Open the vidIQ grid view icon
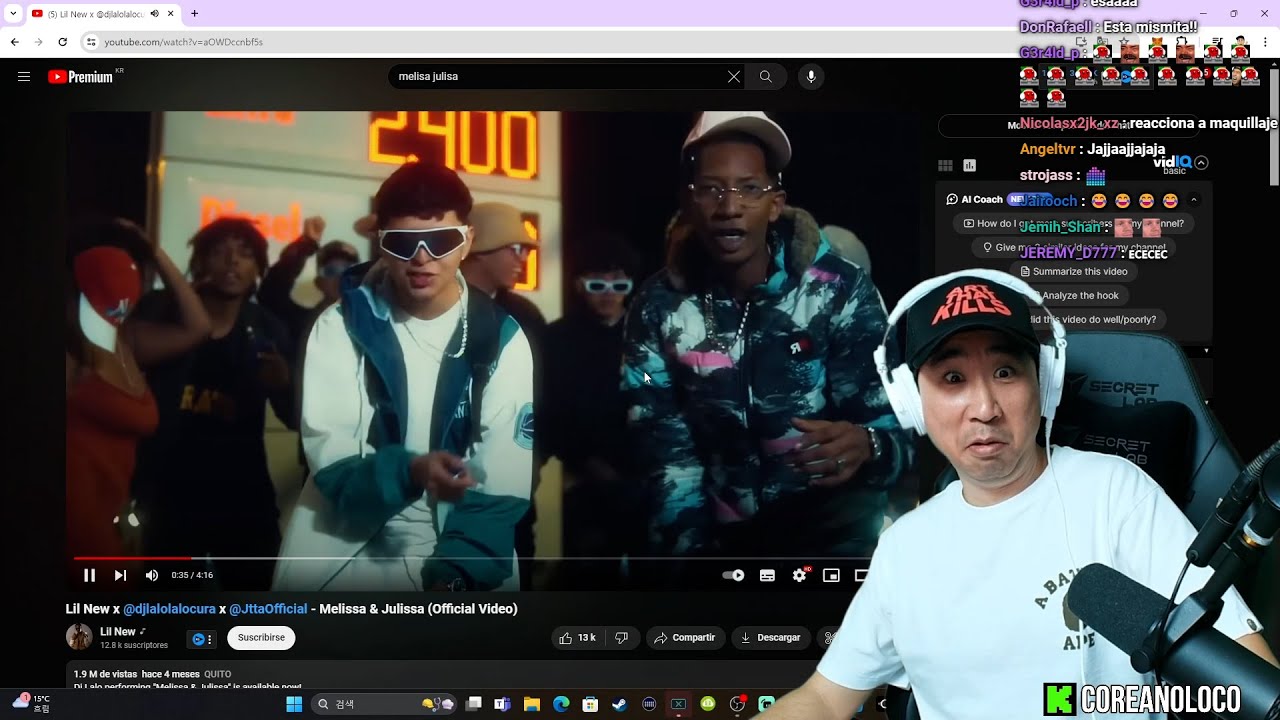 coord(945,166)
